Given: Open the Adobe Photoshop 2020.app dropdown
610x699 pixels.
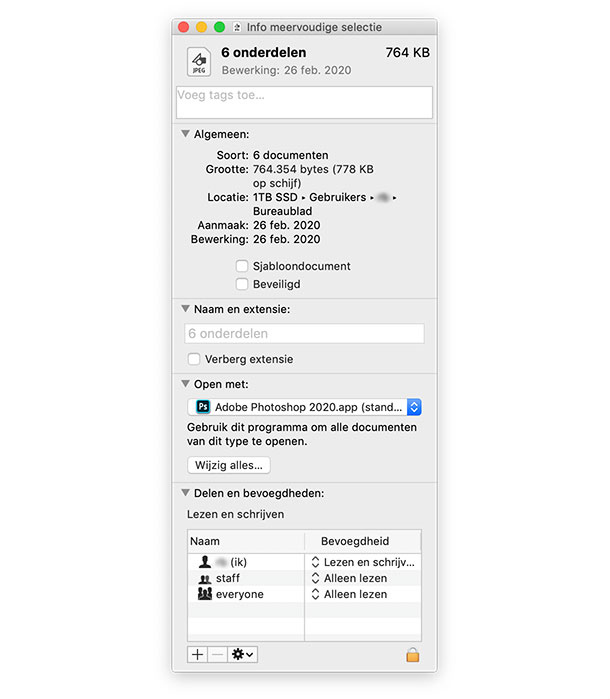Looking at the screenshot, I should 414,407.
